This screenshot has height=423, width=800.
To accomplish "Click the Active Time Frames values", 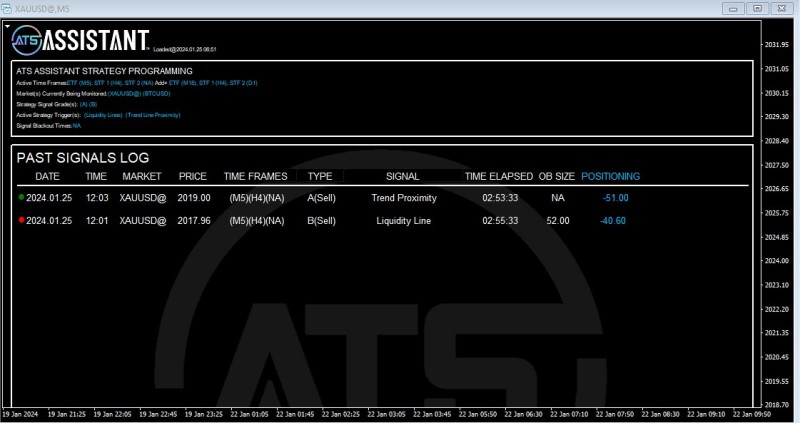I will pos(162,83).
